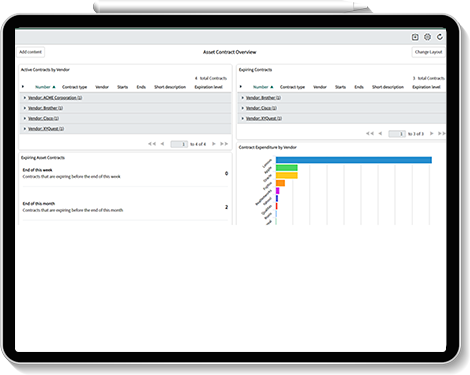Open Vendor: XYQuest link in Active Contracts

click(x=46, y=129)
